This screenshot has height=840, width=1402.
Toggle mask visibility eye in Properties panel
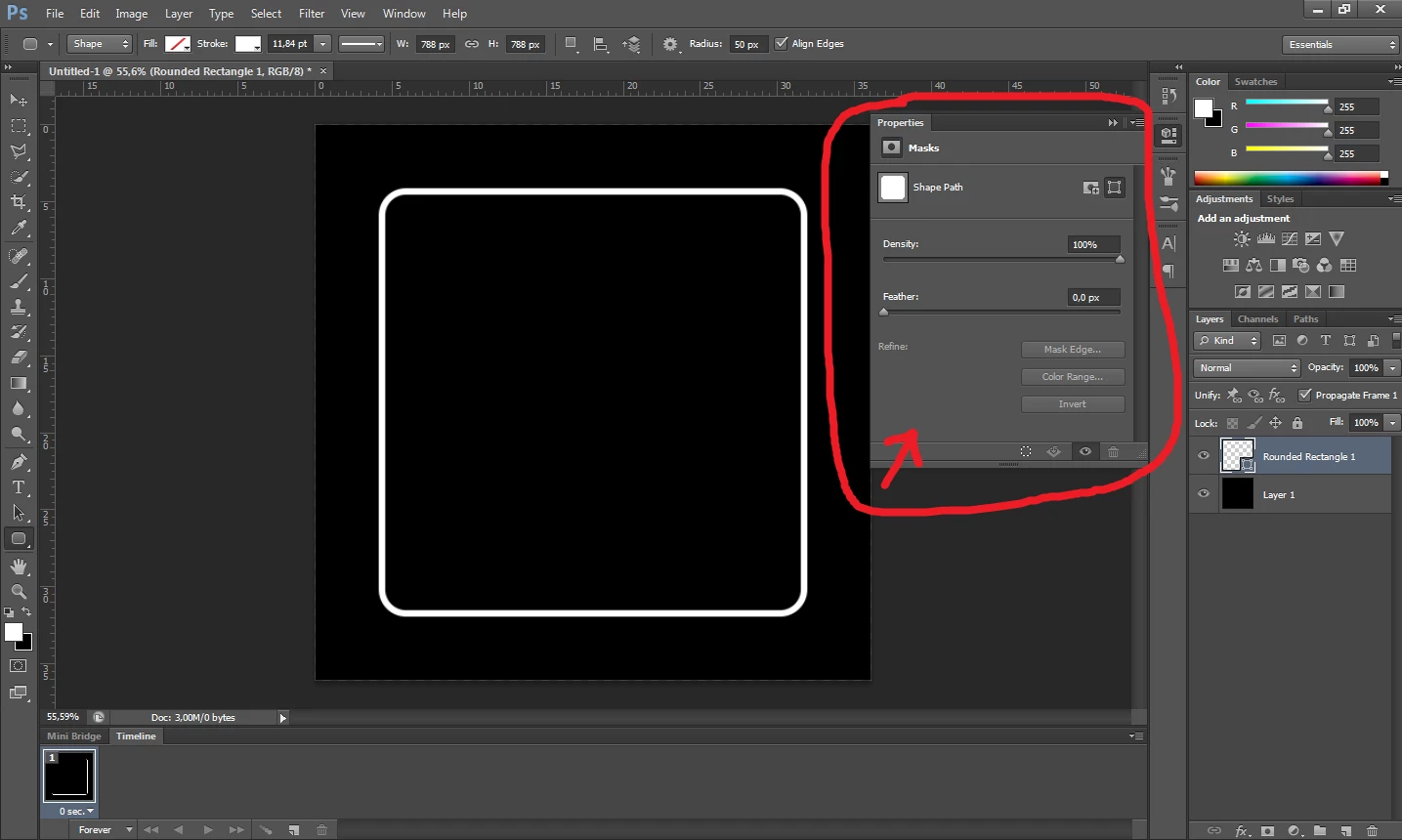[x=1084, y=451]
